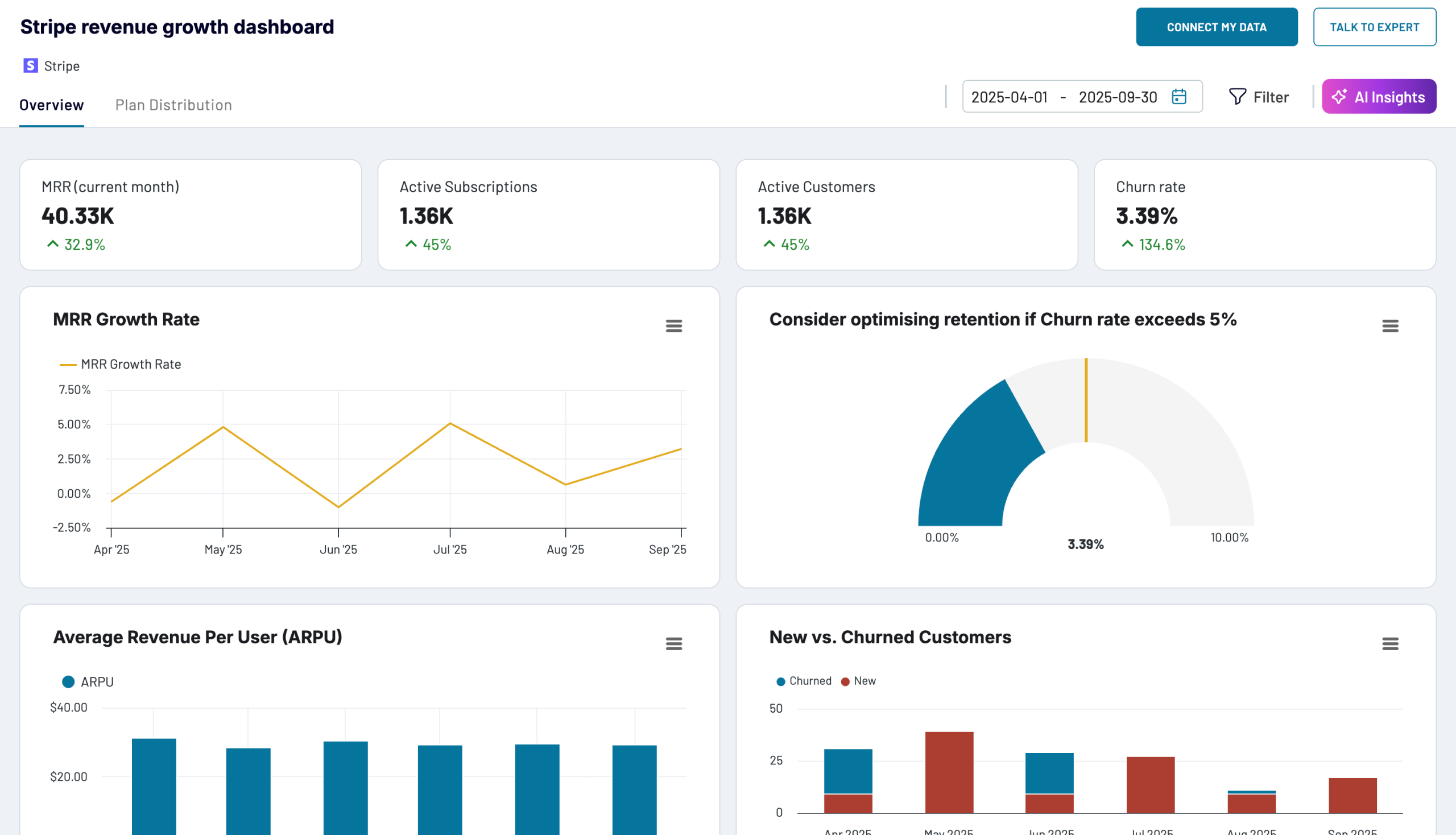Viewport: 1456px width, 835px height.
Task: Click the Connect My Data button
Action: pyautogui.click(x=1217, y=27)
